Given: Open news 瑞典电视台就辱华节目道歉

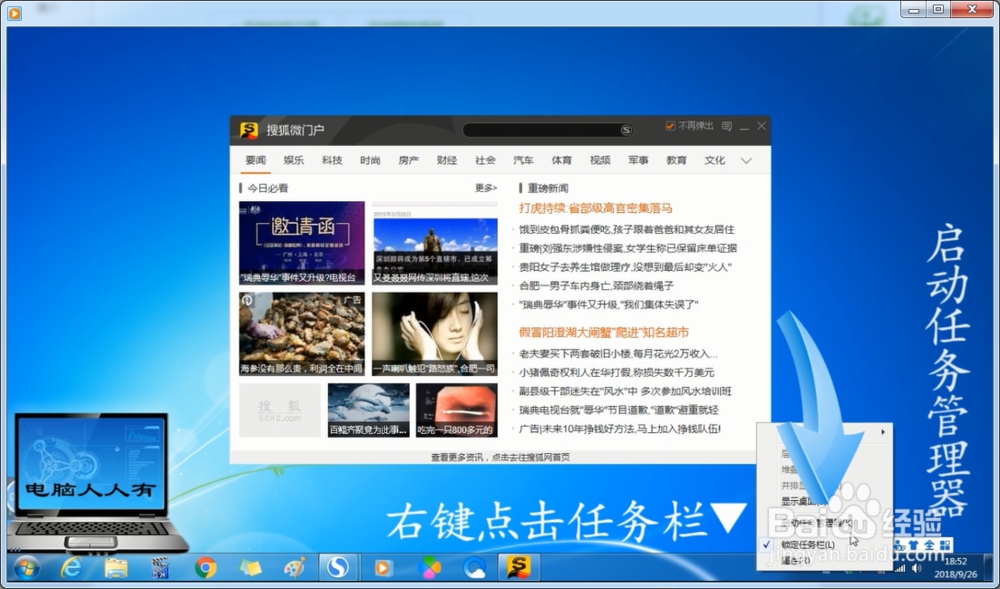Looking at the screenshot, I should pyautogui.click(x=619, y=410).
